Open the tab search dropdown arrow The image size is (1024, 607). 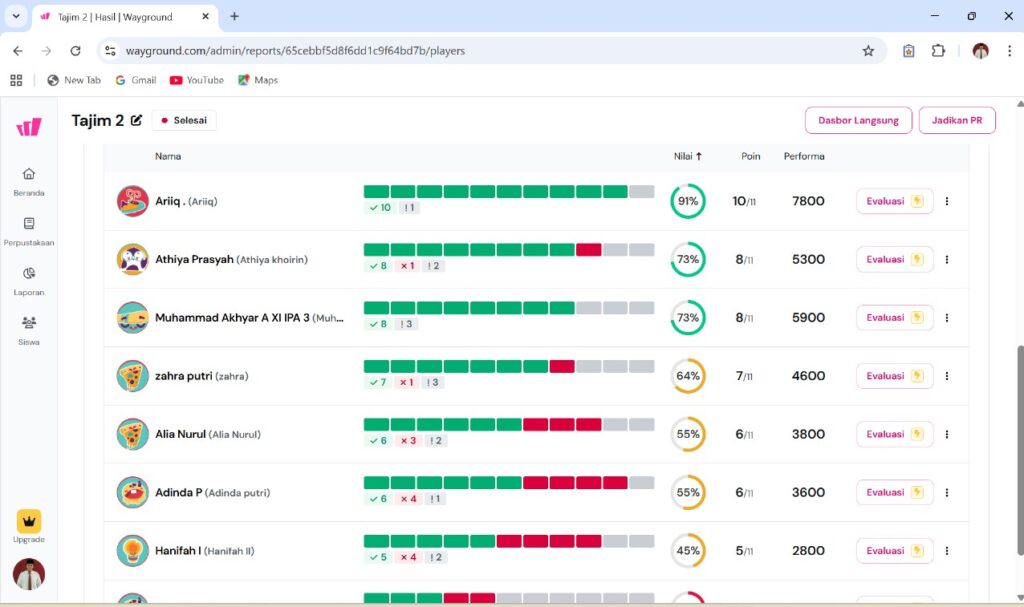(16, 16)
